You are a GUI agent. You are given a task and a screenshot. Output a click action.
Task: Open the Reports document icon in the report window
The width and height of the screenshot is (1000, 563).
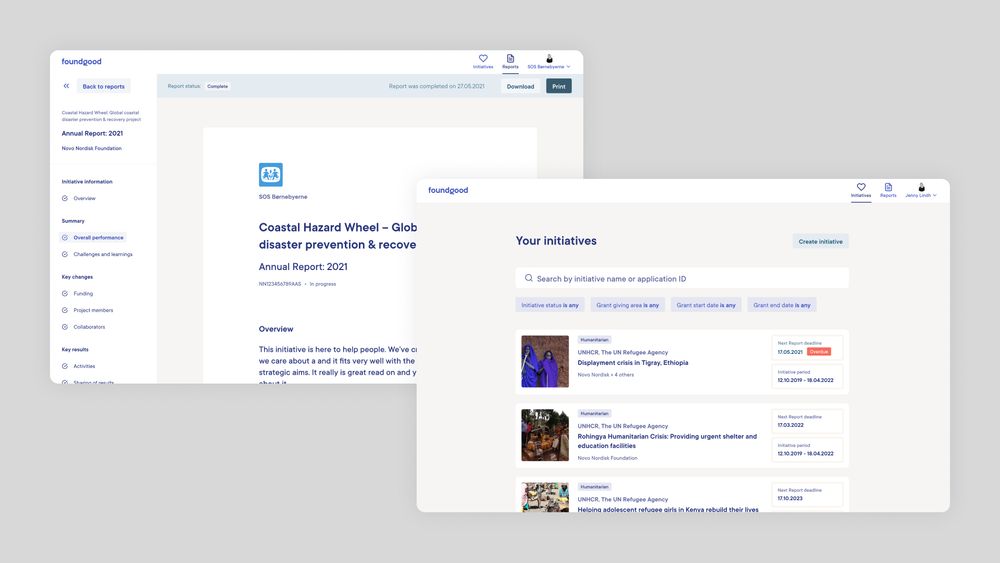510,58
